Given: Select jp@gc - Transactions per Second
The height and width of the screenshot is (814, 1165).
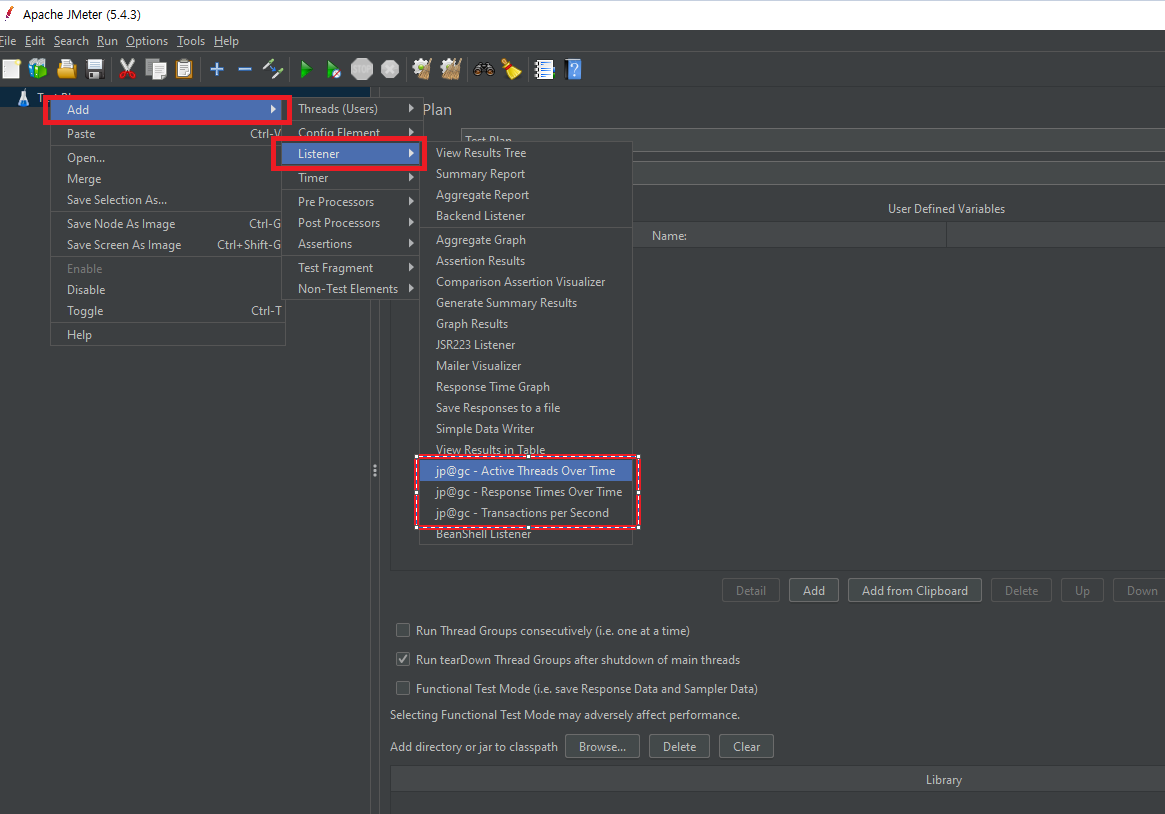Looking at the screenshot, I should coord(526,512).
